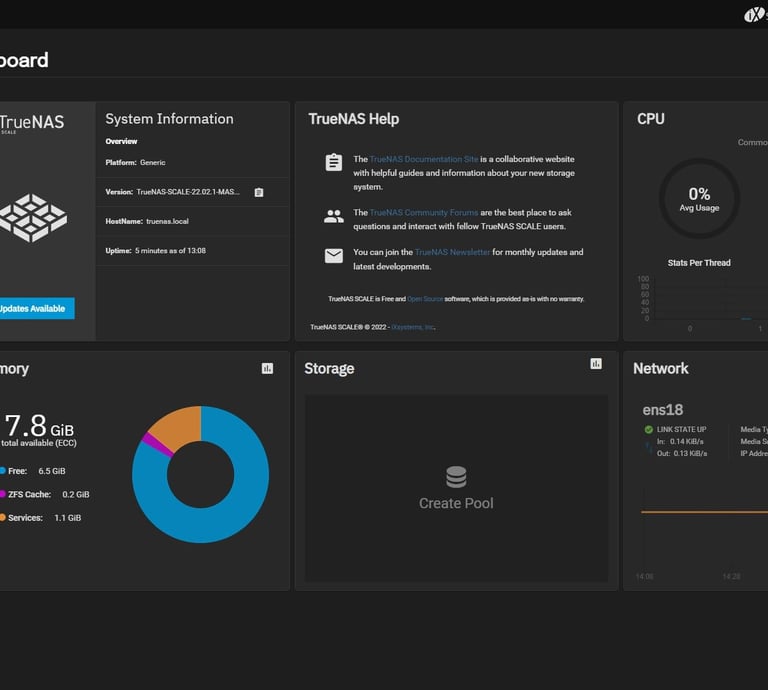Click the 7.8 GiB total available value
The height and width of the screenshot is (690, 768).
tap(39, 426)
